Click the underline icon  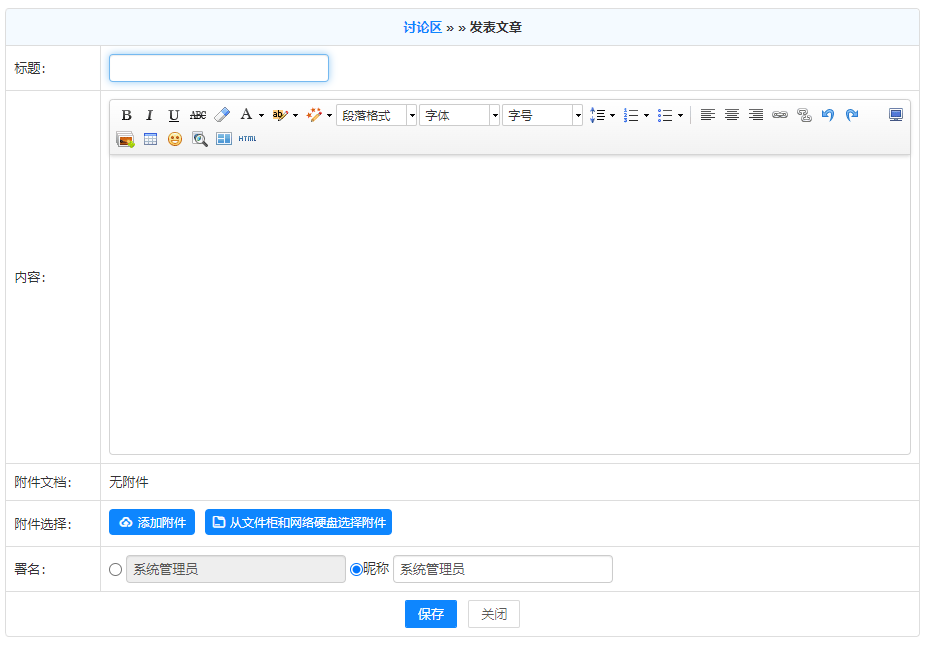tap(174, 115)
